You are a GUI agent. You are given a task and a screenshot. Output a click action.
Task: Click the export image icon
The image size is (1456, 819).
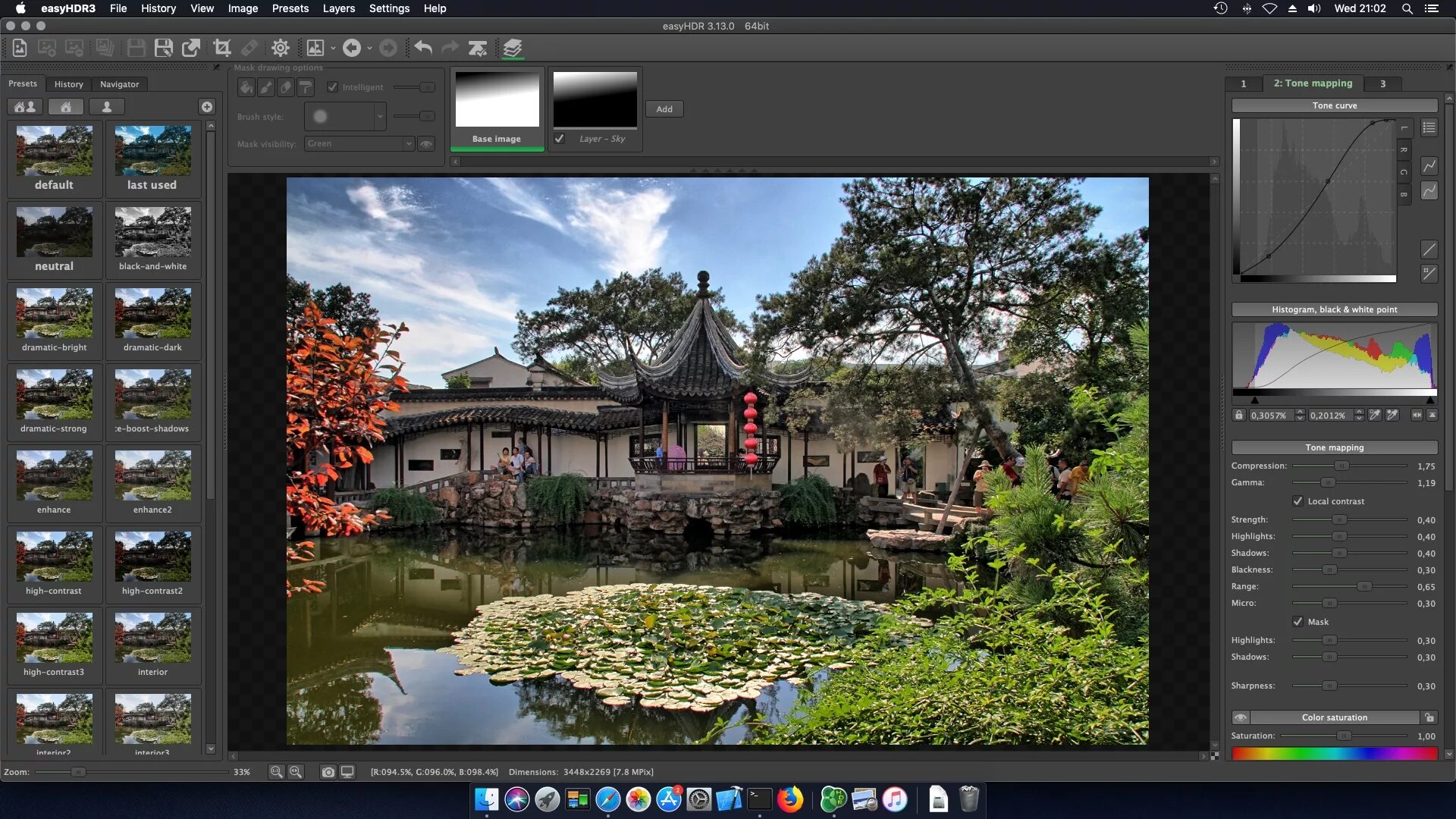pos(191,48)
